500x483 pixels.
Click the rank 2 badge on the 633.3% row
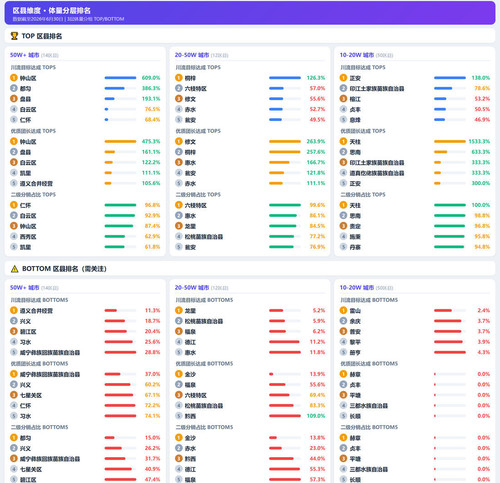pyautogui.click(x=343, y=152)
